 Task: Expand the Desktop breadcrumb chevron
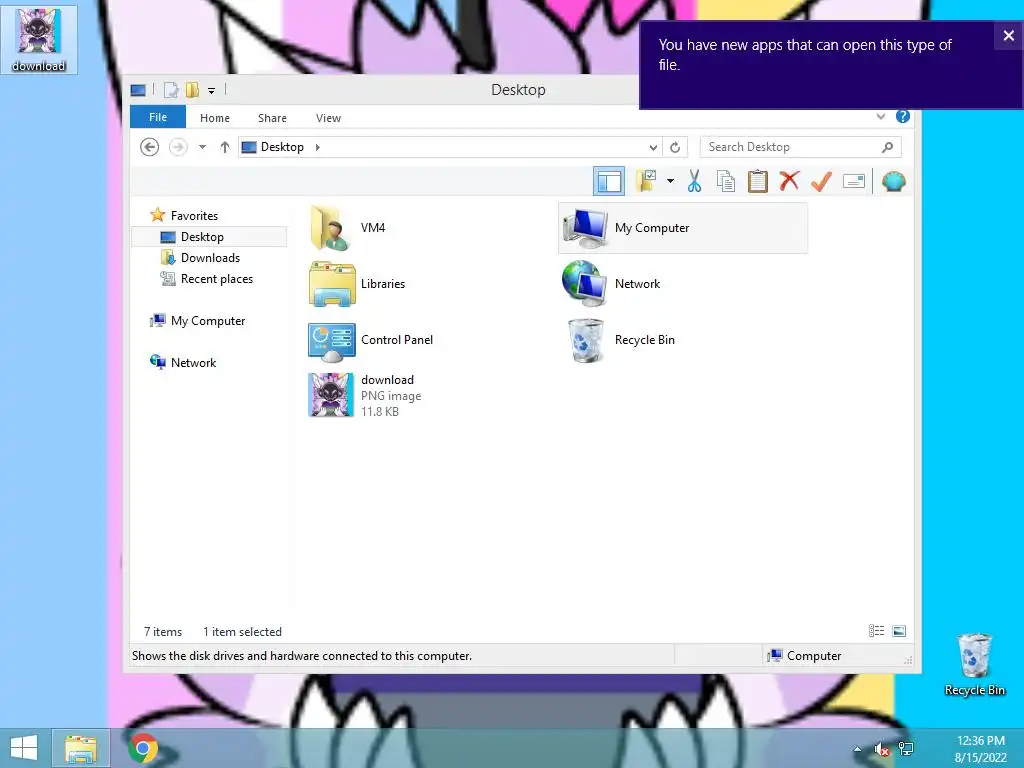pos(317,147)
